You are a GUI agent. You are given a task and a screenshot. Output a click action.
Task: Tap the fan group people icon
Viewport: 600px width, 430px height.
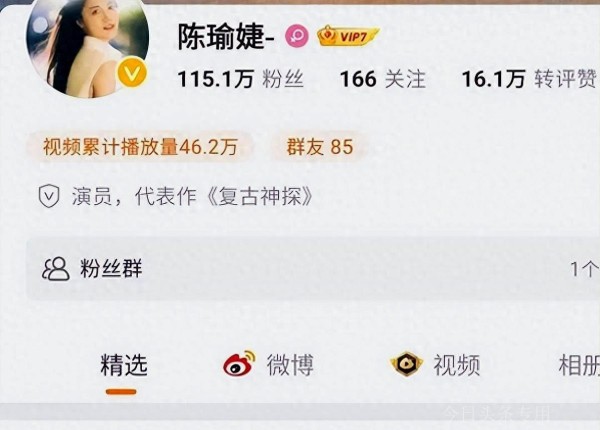point(56,269)
